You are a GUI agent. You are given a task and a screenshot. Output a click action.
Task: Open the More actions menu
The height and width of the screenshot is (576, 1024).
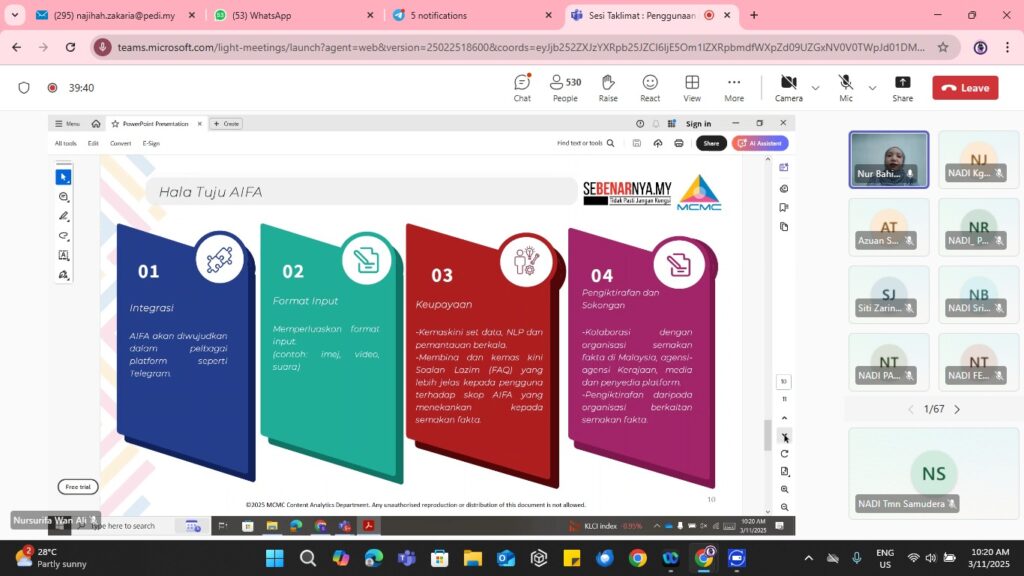734,87
